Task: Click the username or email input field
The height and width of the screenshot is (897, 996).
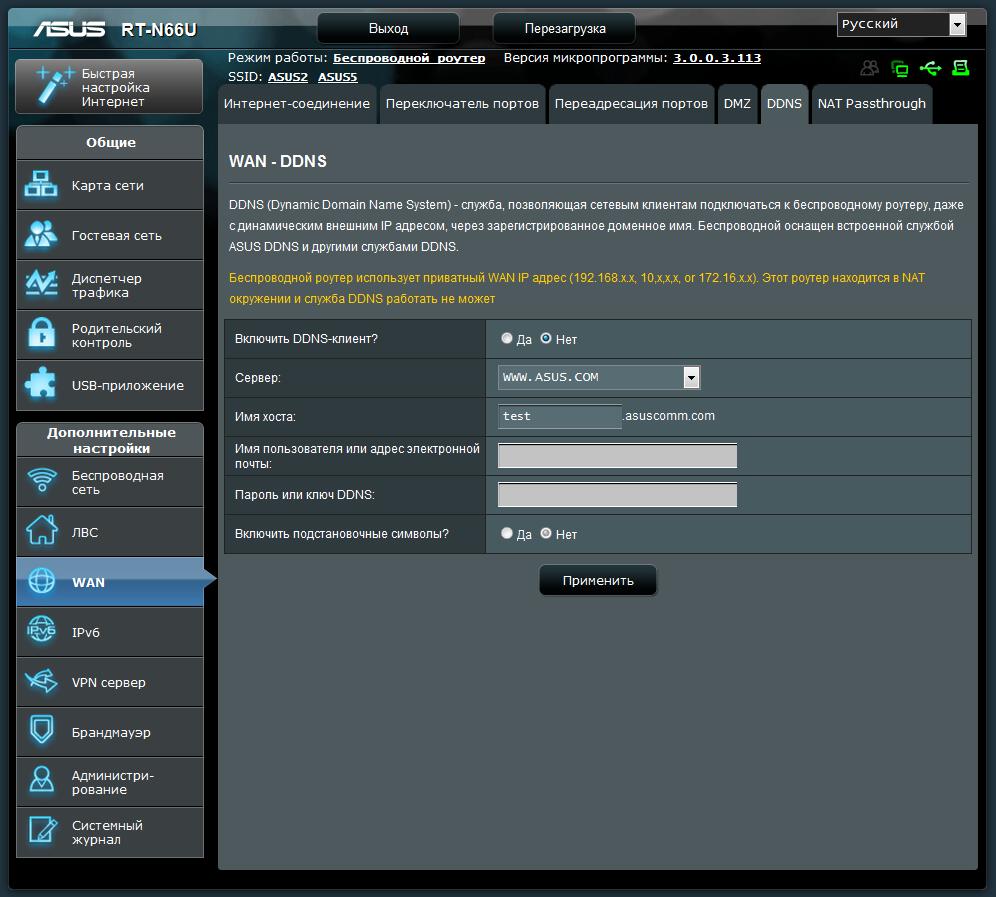Action: click(617, 455)
